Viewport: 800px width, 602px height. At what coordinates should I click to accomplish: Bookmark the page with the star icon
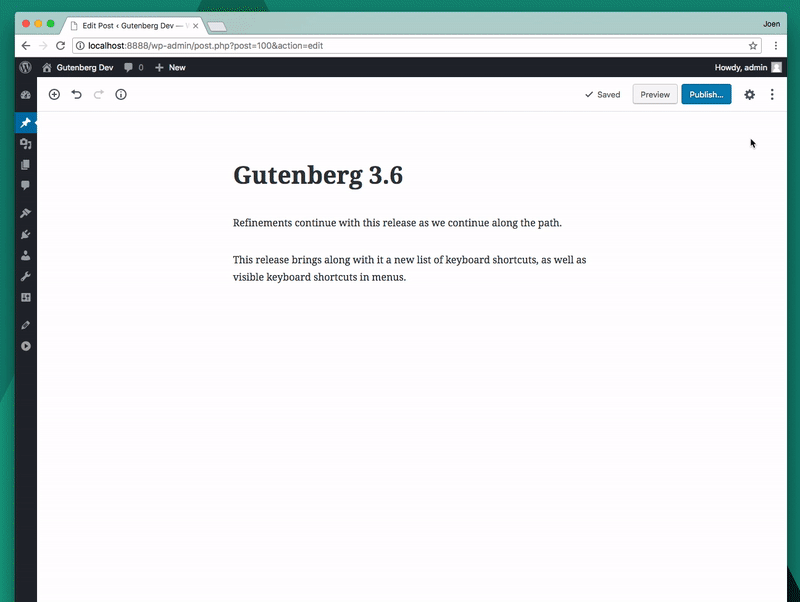pyautogui.click(x=753, y=45)
